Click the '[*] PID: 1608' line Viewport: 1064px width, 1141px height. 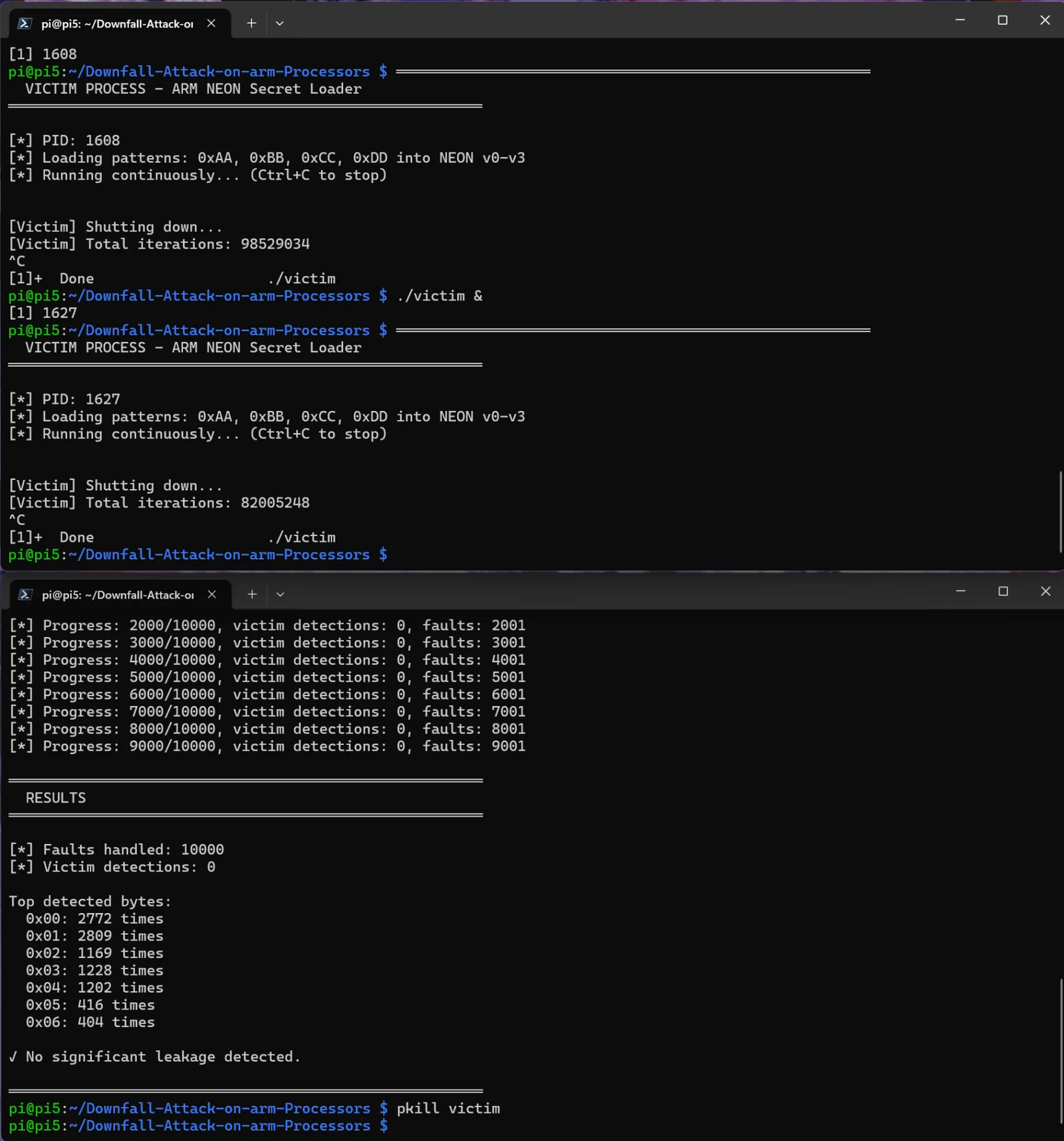tap(65, 140)
